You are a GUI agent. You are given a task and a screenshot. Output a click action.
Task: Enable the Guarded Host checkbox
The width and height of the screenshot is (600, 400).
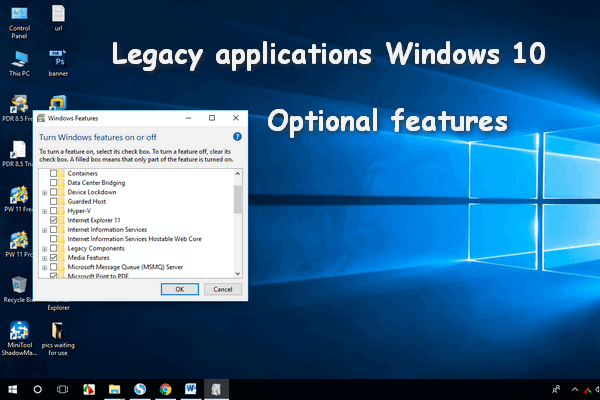pos(54,201)
